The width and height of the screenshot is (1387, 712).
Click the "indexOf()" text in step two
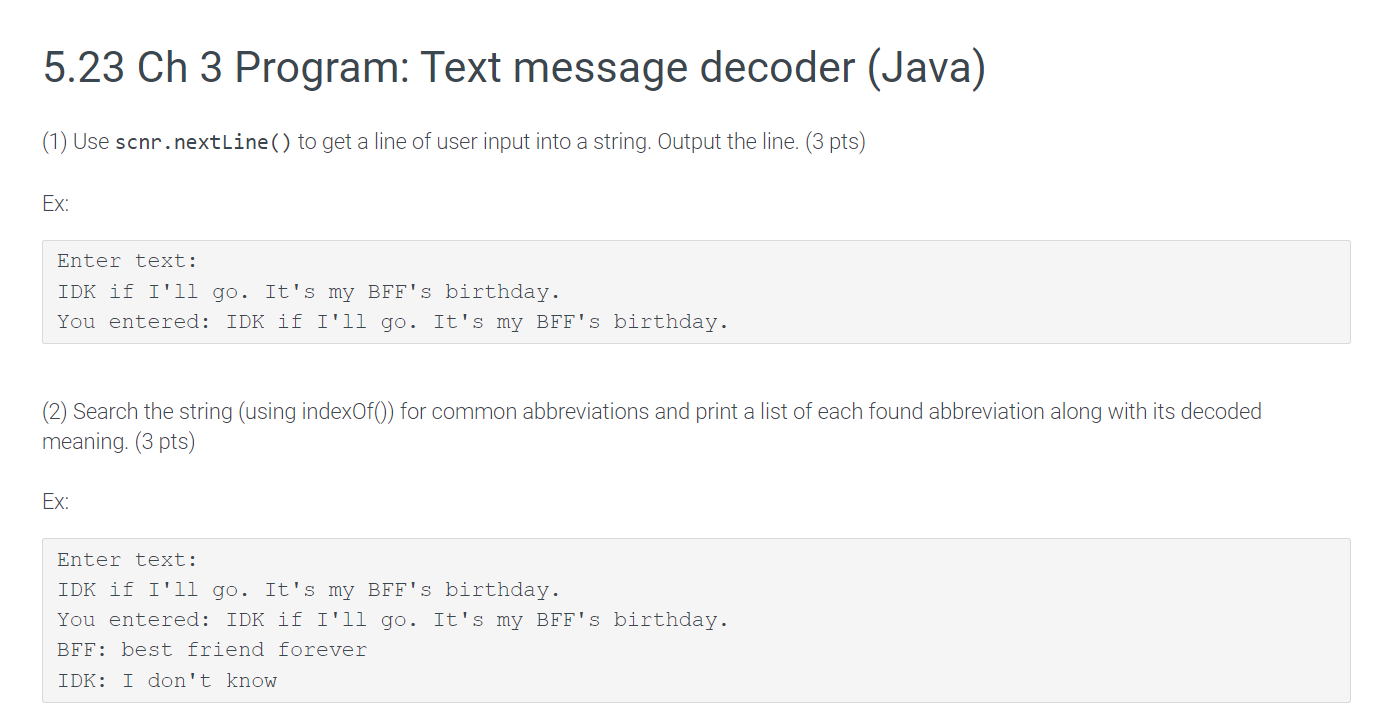[x=348, y=411]
